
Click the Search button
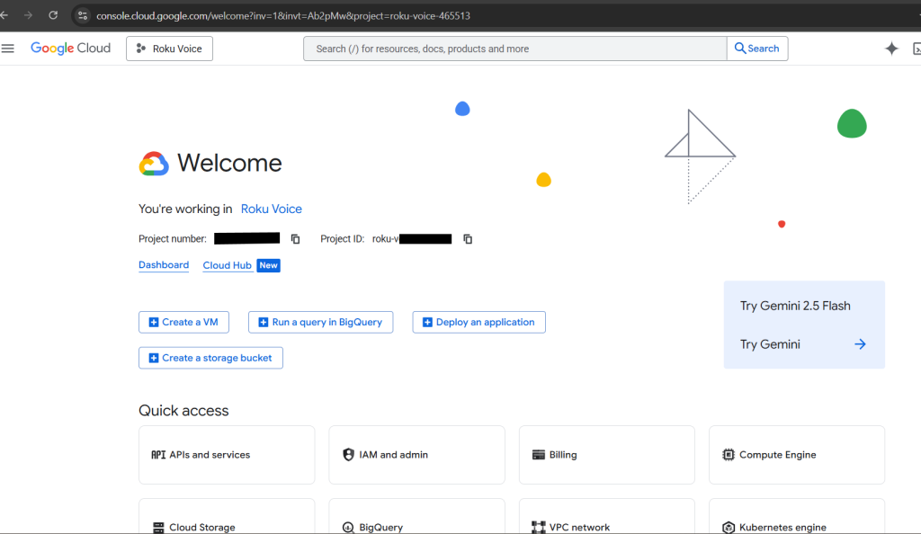click(x=757, y=49)
